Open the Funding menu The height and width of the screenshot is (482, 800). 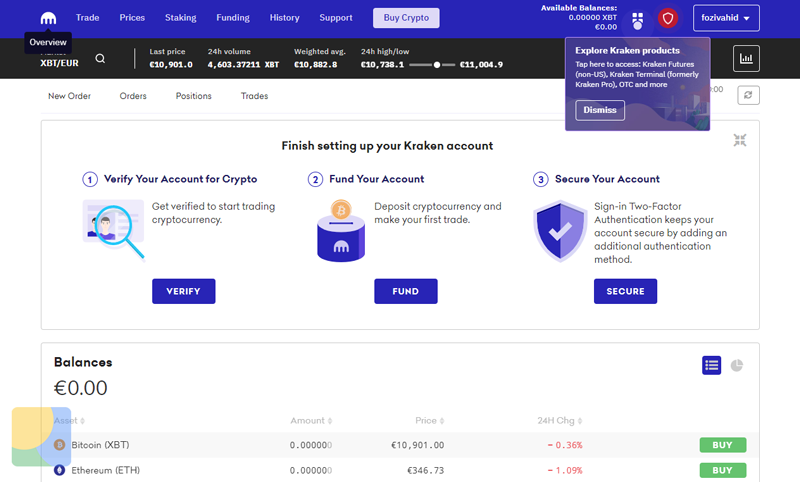coord(233,18)
